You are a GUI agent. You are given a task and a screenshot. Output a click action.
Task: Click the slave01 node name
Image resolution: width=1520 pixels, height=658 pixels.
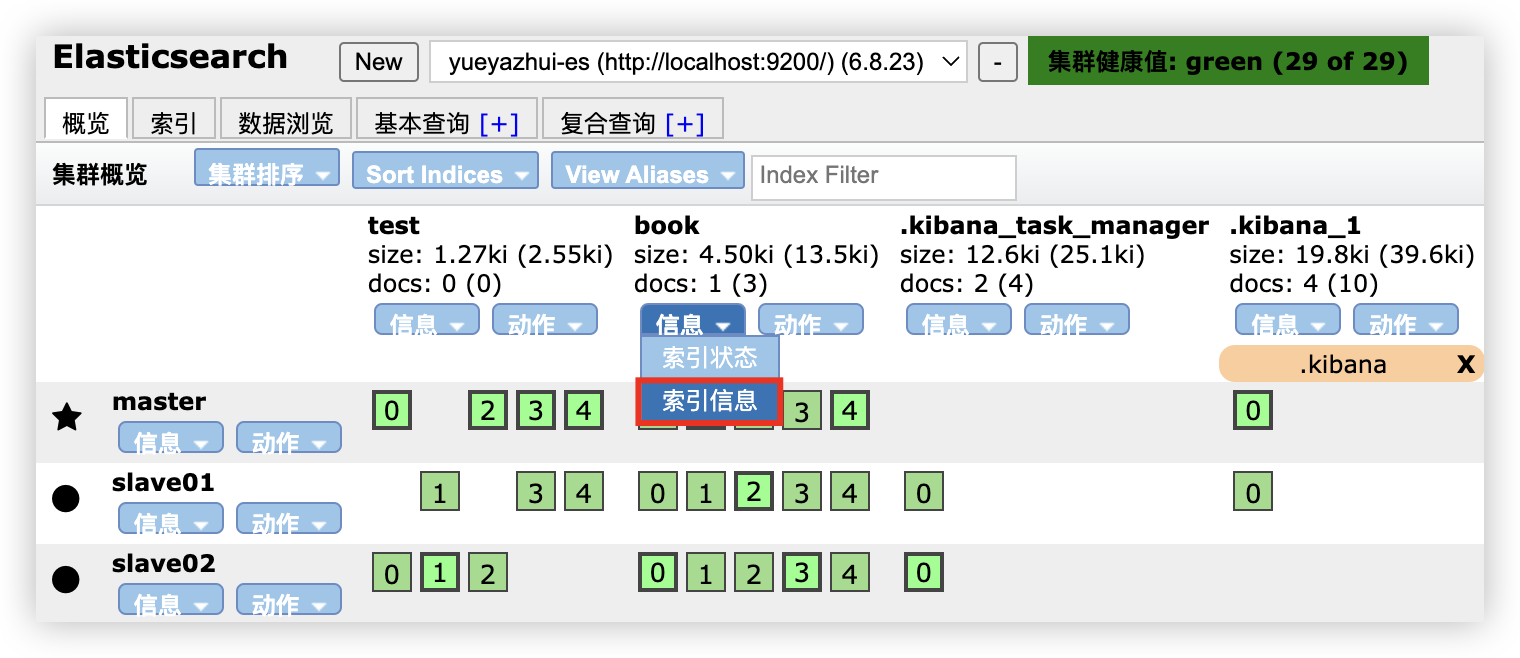click(x=163, y=483)
